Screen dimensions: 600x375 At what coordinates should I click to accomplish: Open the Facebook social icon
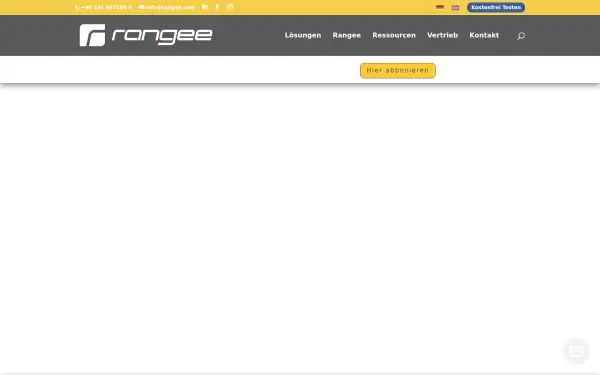(x=217, y=7)
